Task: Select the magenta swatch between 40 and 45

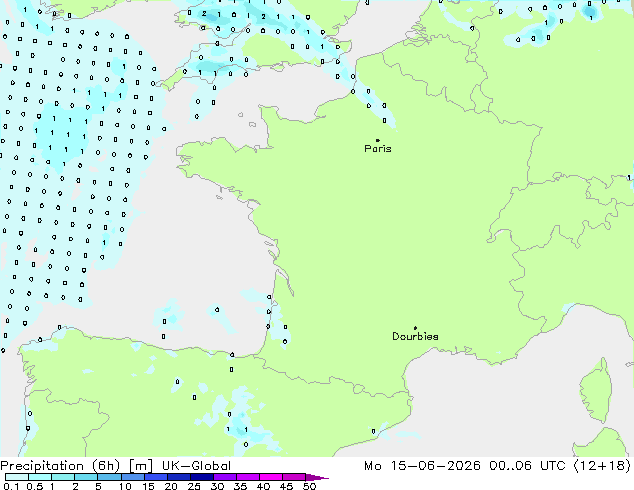Action: [271, 477]
